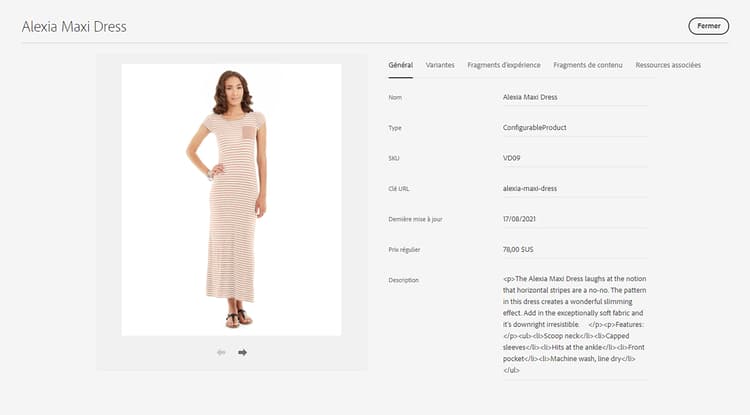Click the Alexia Maxi Dress product photo
This screenshot has height=415, width=750.
232,200
